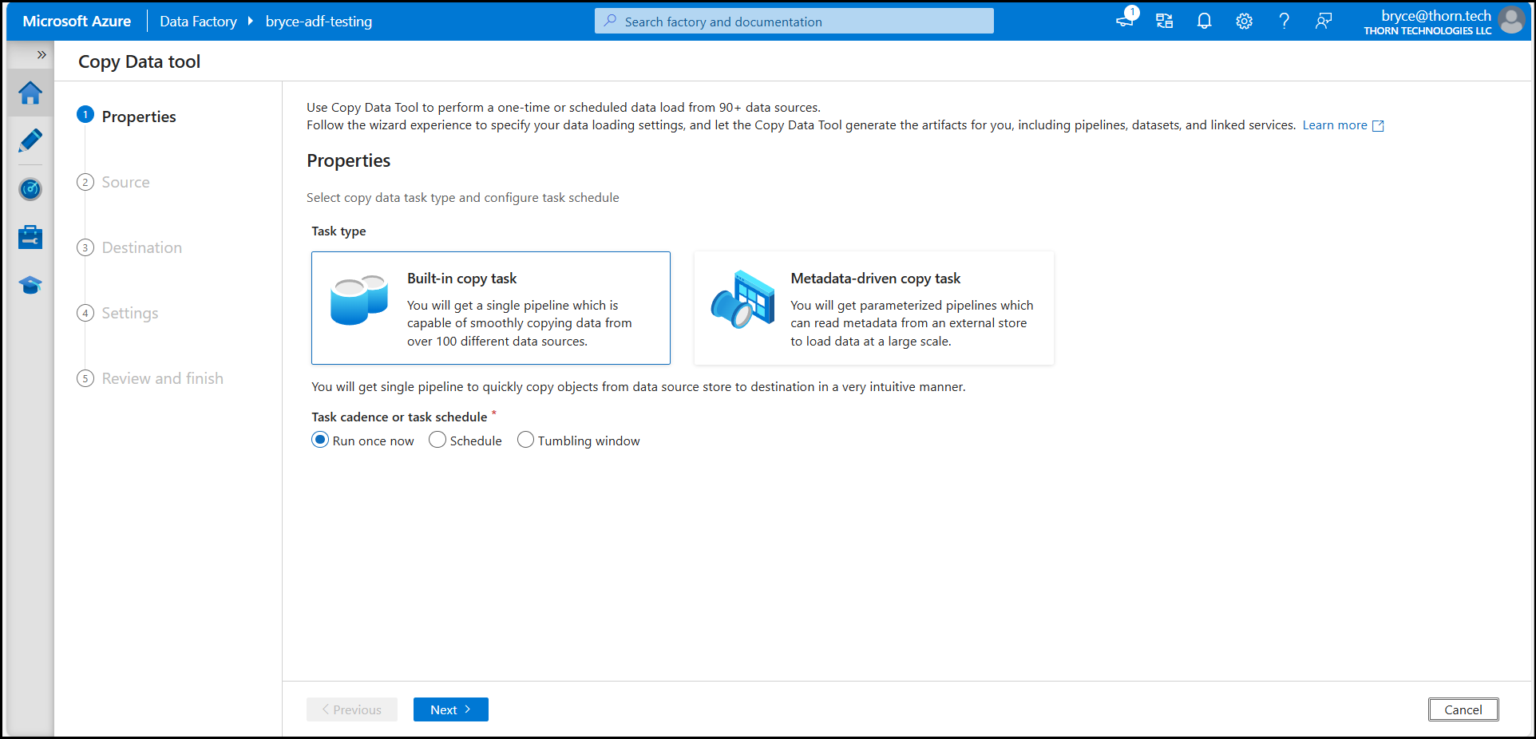The height and width of the screenshot is (739, 1536).
Task: Open the Monitor hub gauge icon
Action: coord(29,188)
